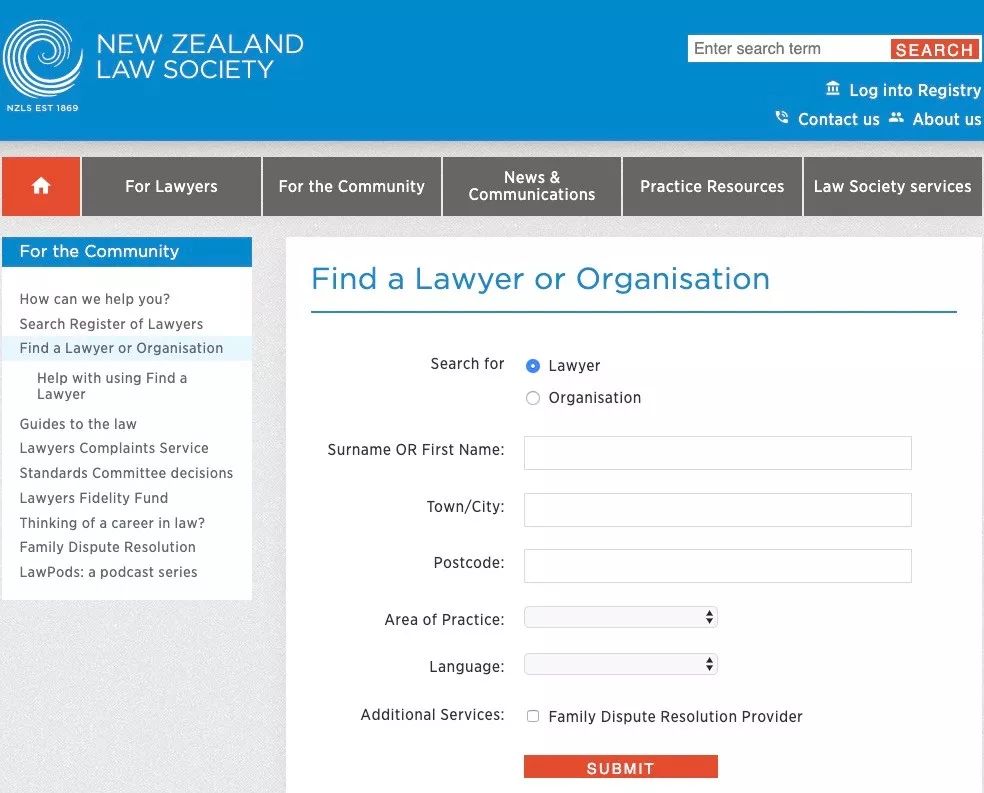
Task: Click the New Zealand Law Society spiral logo
Action: click(x=43, y=60)
